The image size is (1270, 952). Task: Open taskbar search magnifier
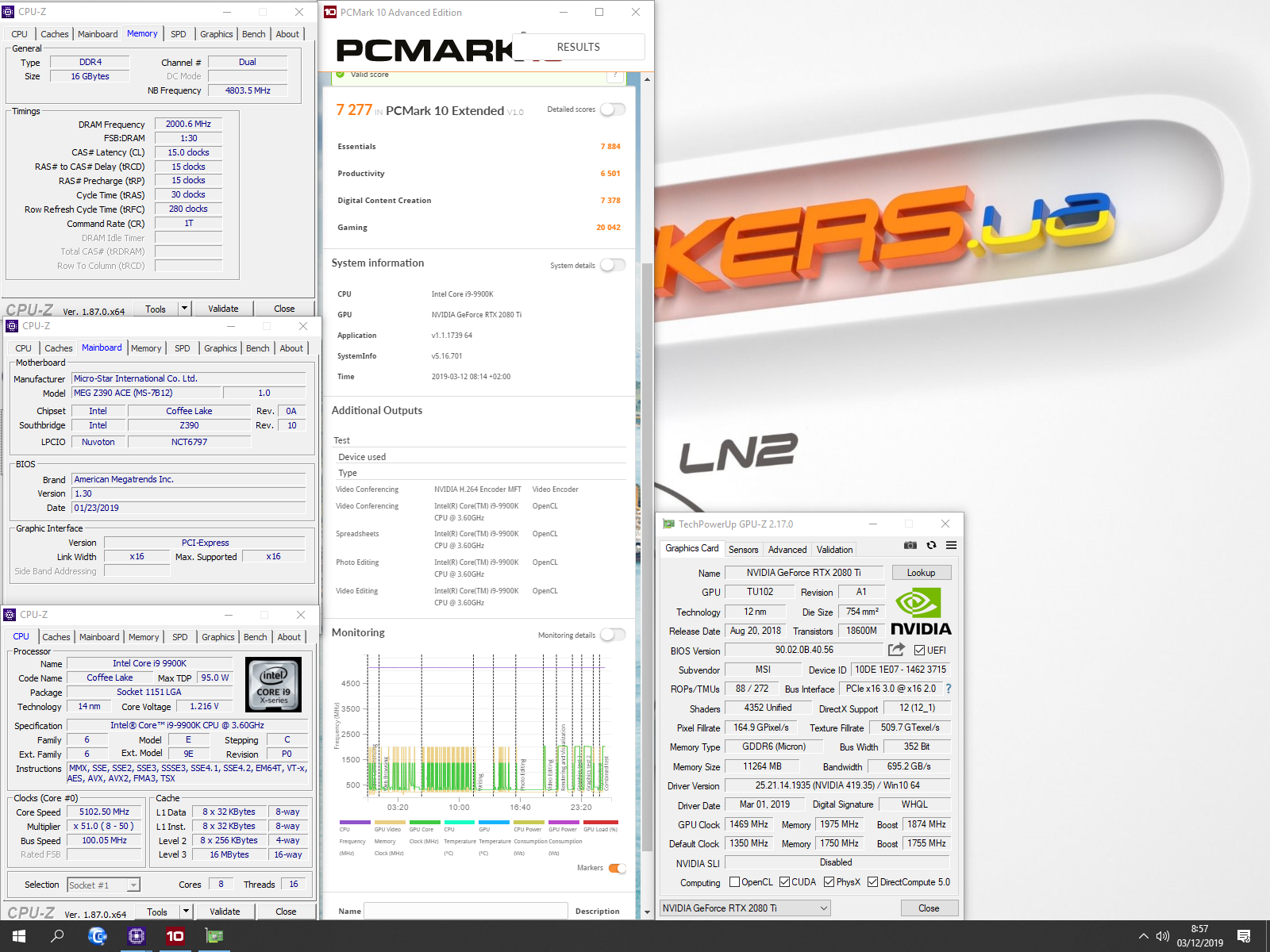pos(57,936)
